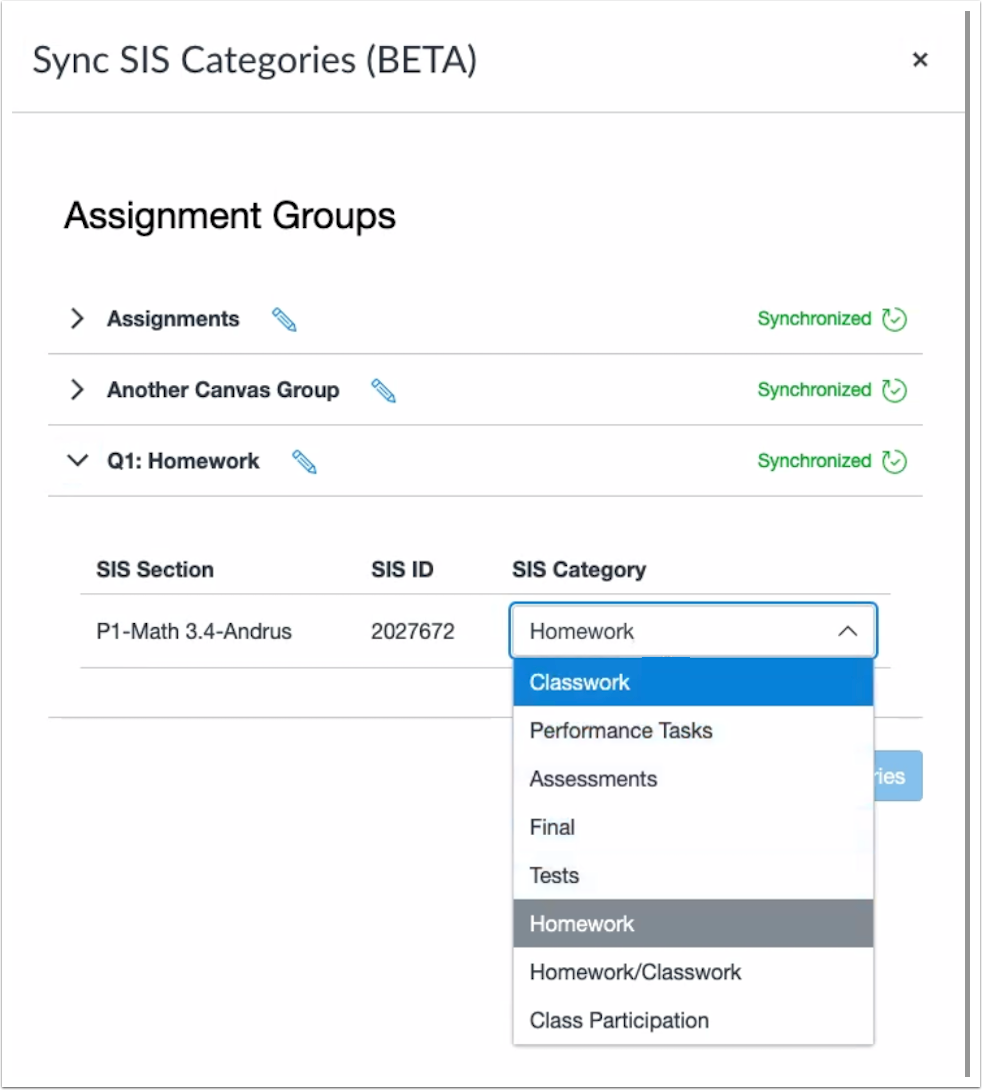This screenshot has width=982, height=1090.
Task: Click the Synchronized status icon for Assignments
Action: point(895,318)
